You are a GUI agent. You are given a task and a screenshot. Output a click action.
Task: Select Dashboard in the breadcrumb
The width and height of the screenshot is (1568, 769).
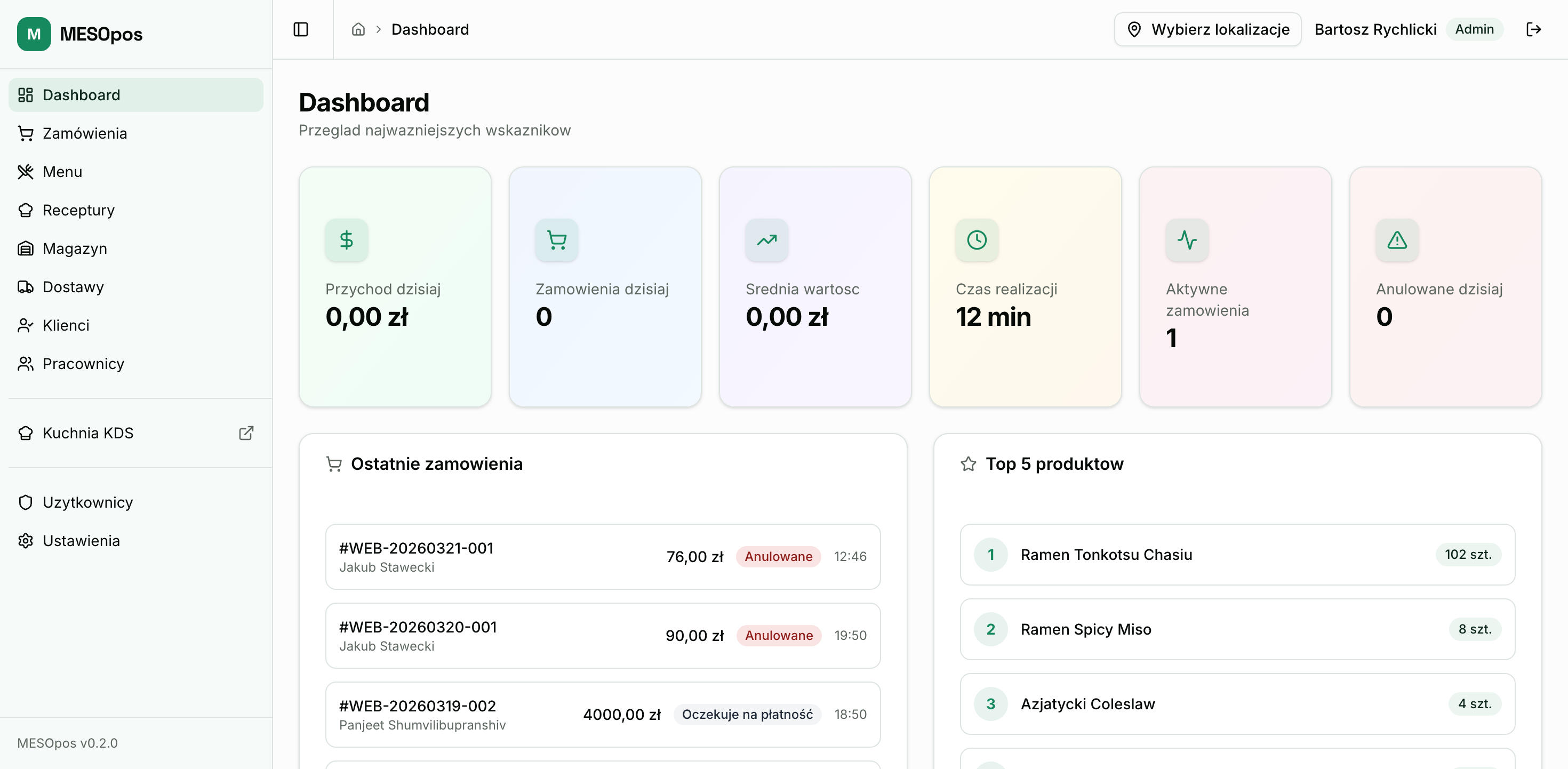click(430, 29)
